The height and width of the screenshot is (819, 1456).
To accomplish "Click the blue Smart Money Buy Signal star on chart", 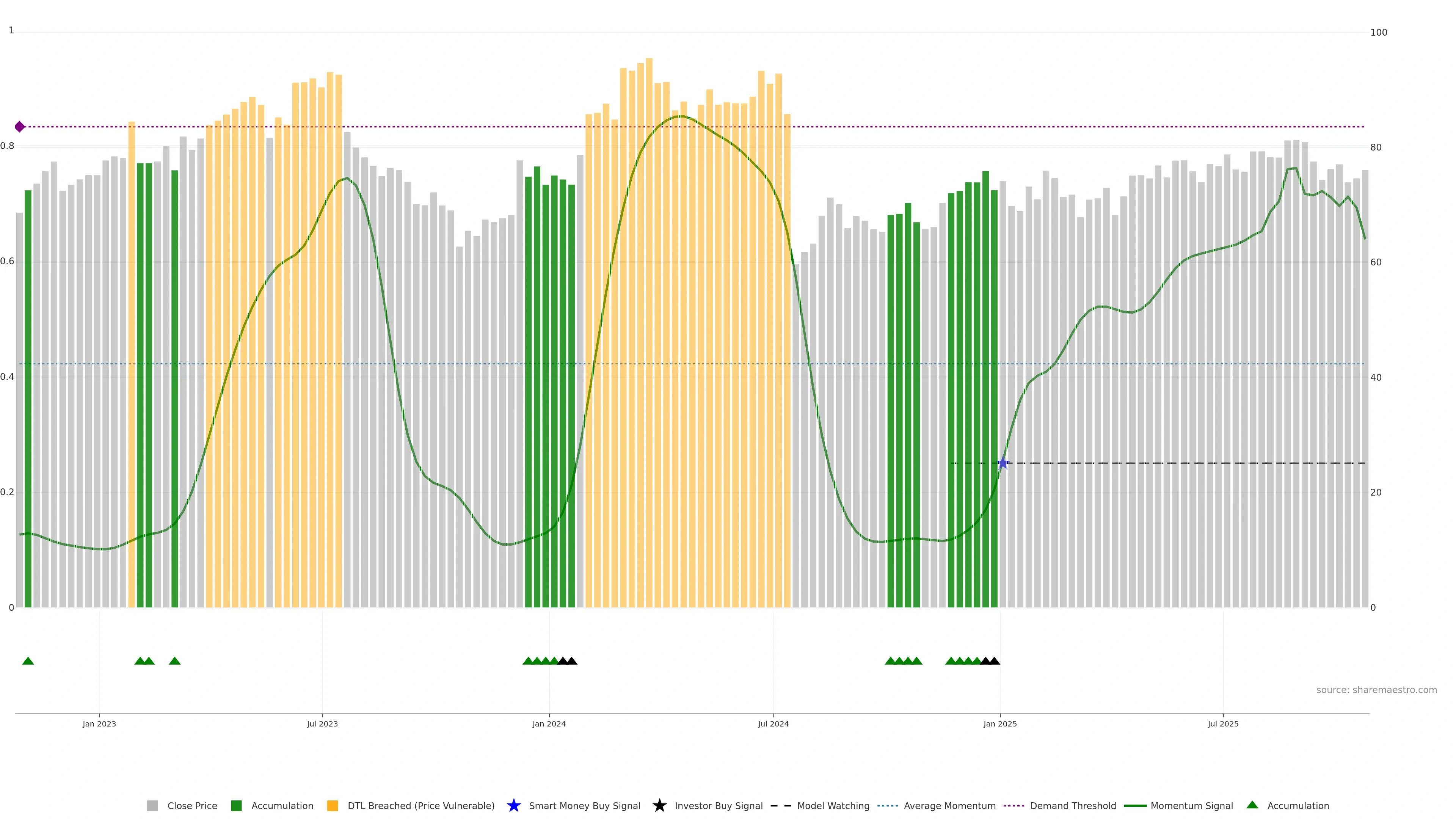I will tap(1003, 463).
